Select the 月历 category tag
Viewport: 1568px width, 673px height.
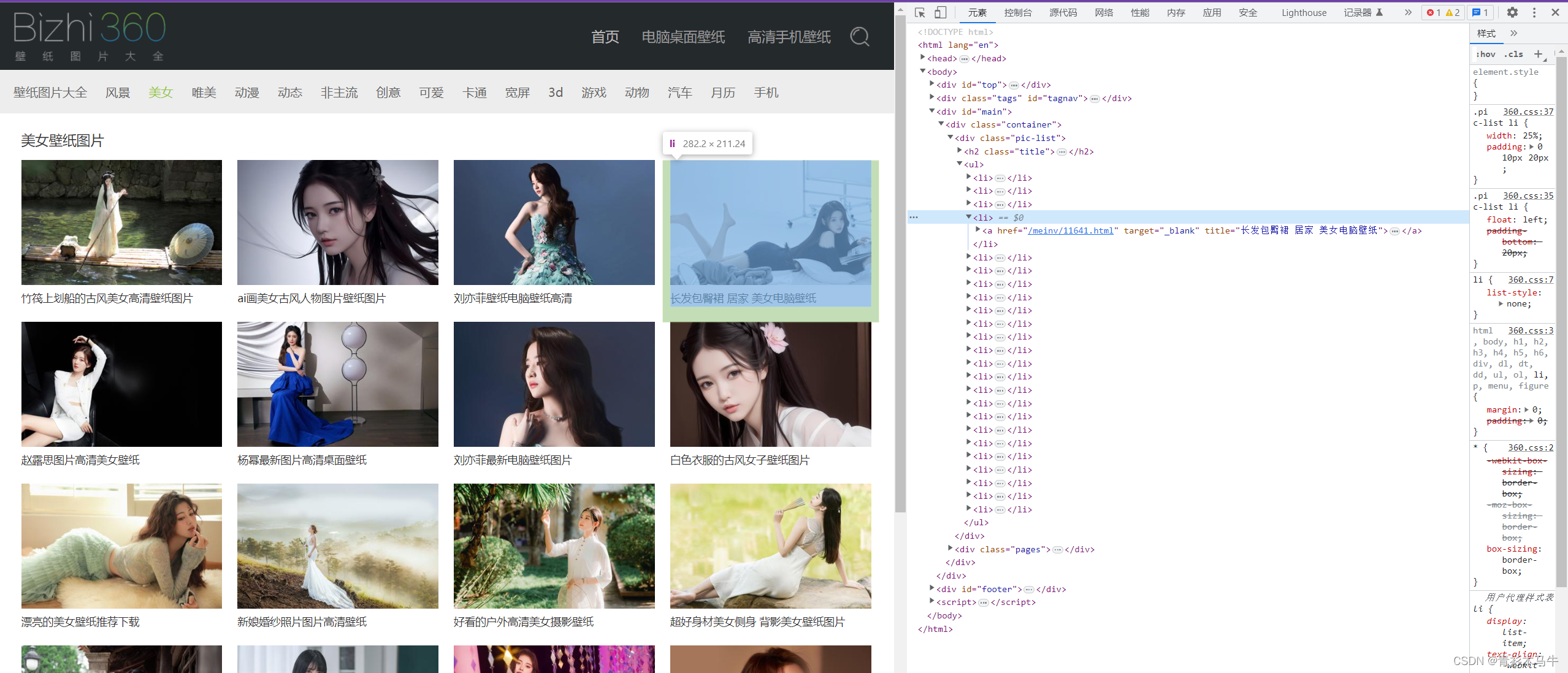[x=723, y=93]
